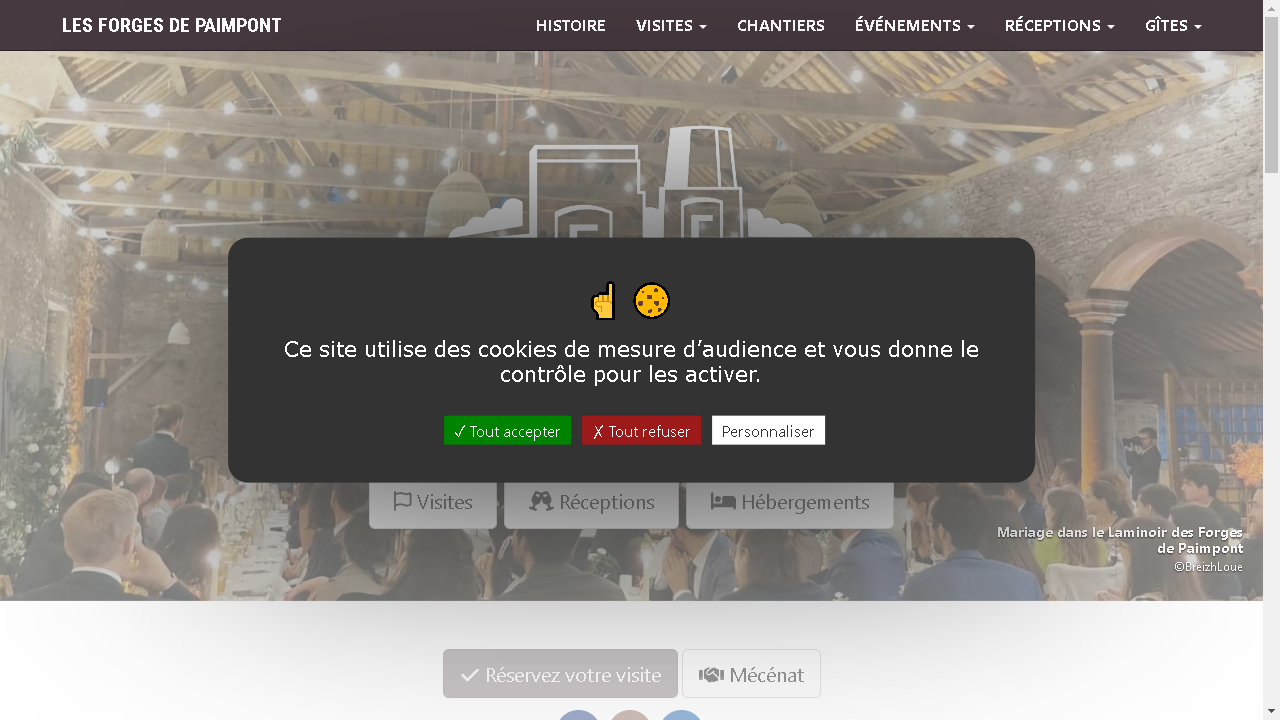Screen dimensions: 1280x720
Task: Click the checkmark icon on Réservez votre visite
Action: (470, 675)
